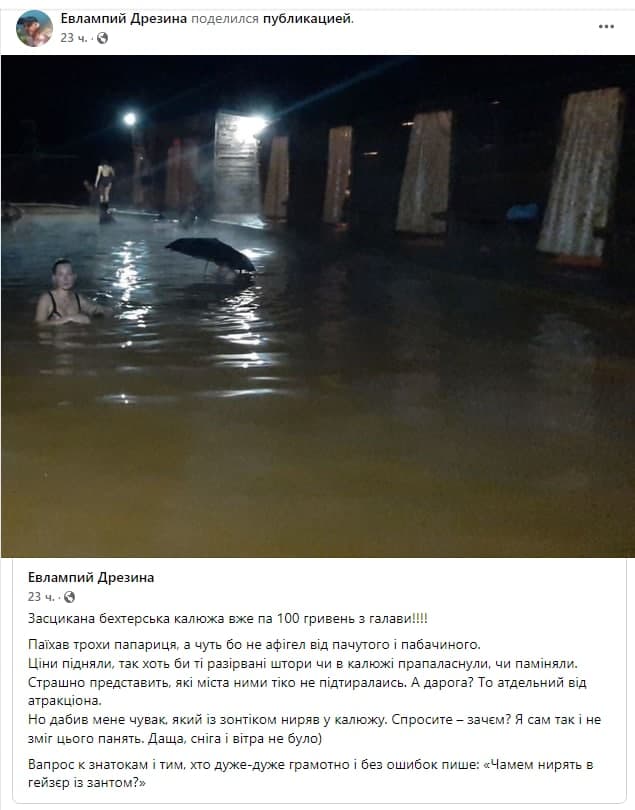Viewport: 635px width, 810px height.
Task: Click the globe audience icon inside the shared post
Action: click(x=69, y=597)
